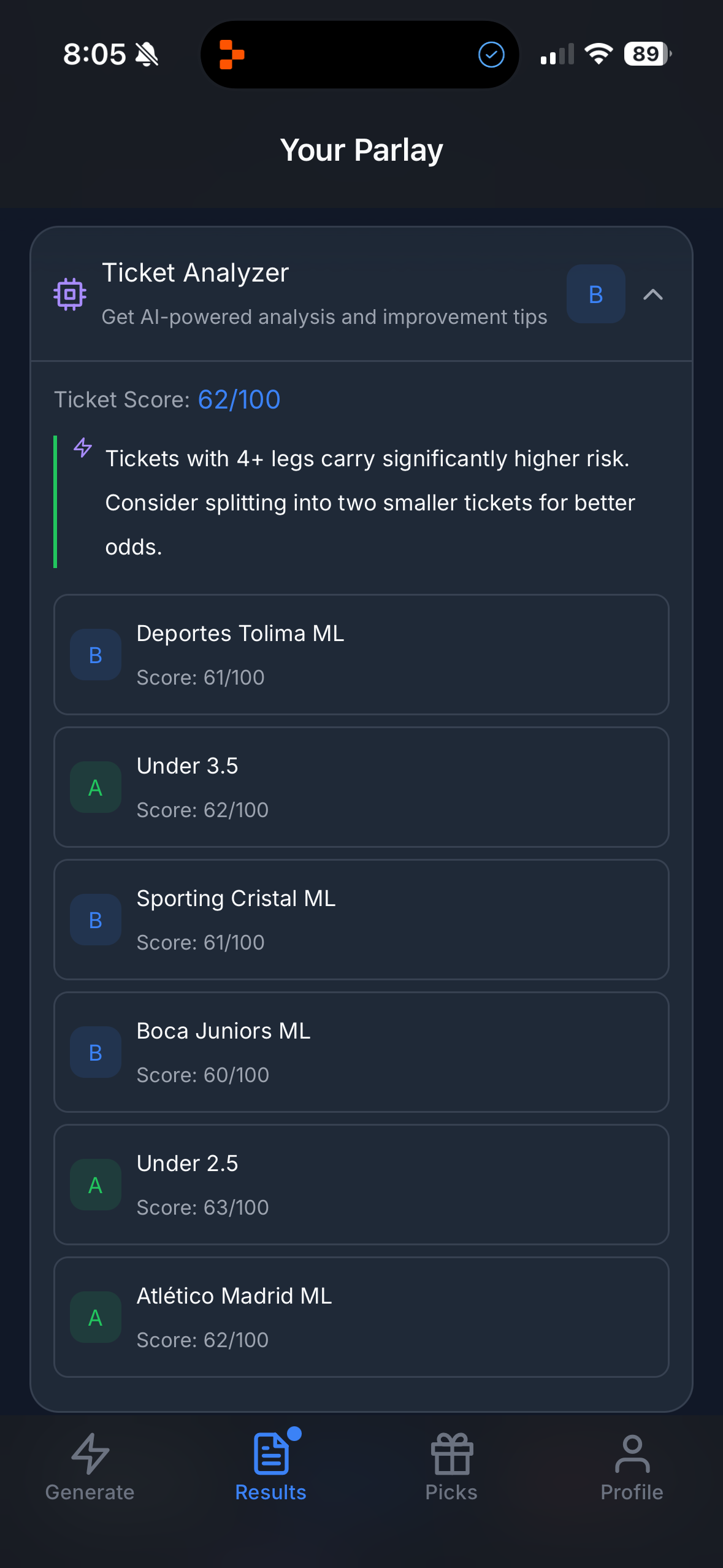Tap the B grade badge on Boca Juniors ML
Viewport: 723px width, 1568px height.
click(95, 1052)
